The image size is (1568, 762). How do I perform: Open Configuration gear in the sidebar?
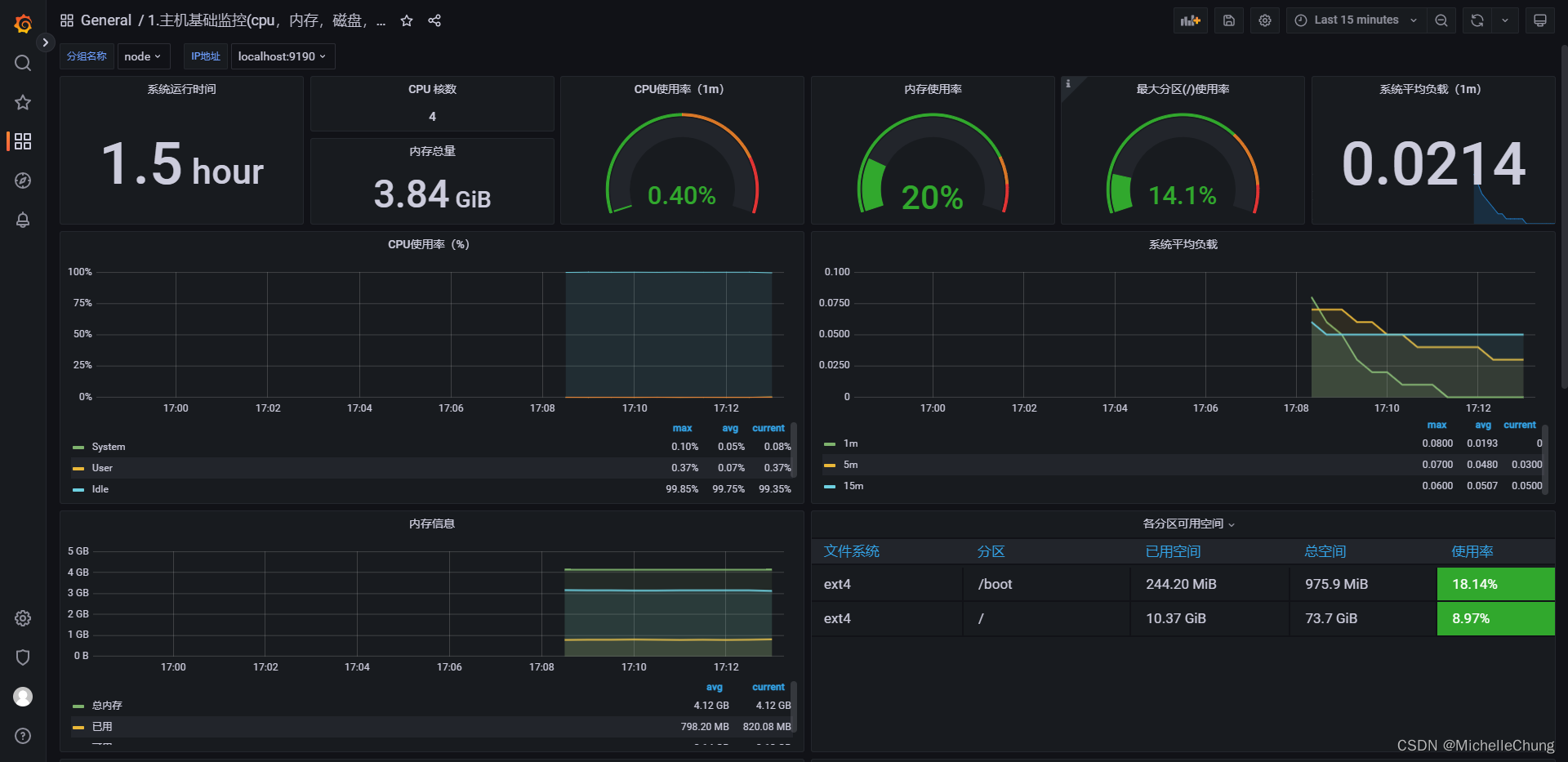tap(23, 618)
